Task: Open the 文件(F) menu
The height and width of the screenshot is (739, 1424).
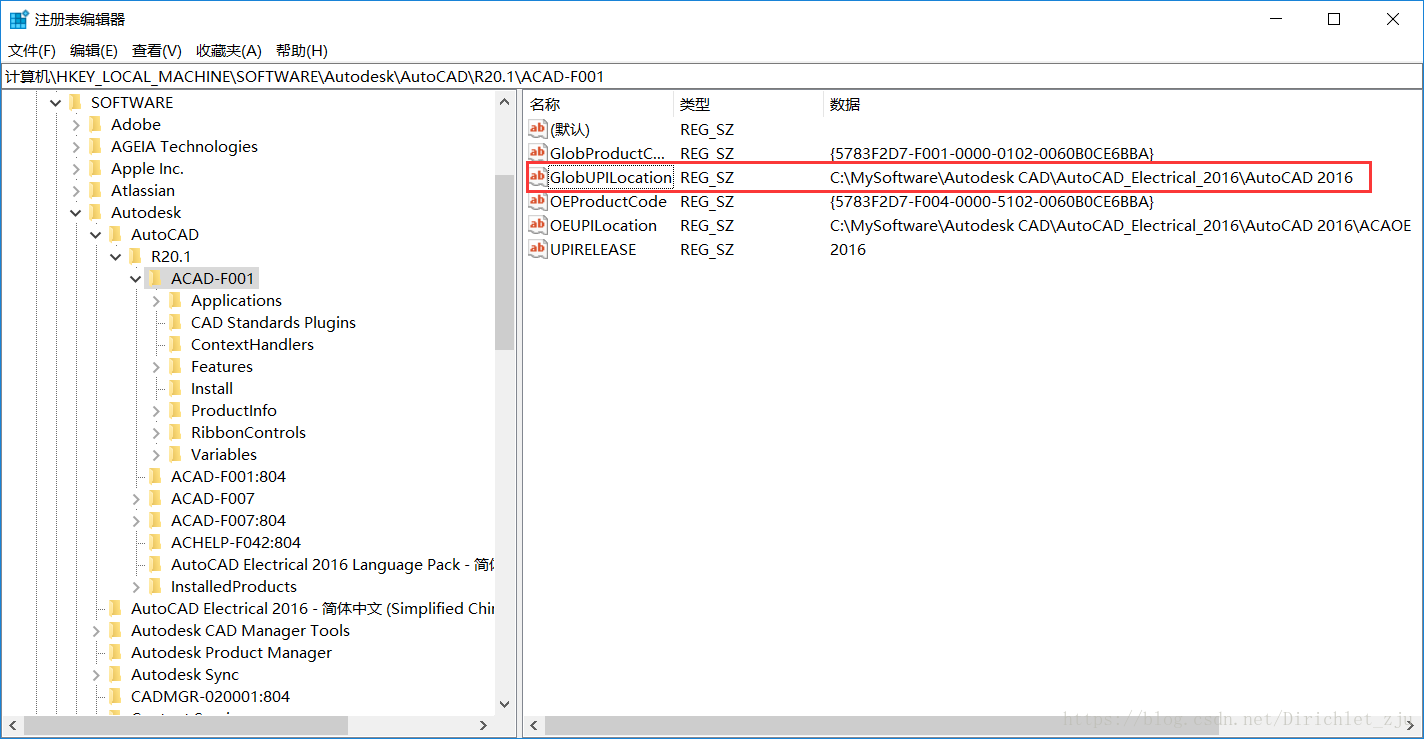Action: coord(32,50)
